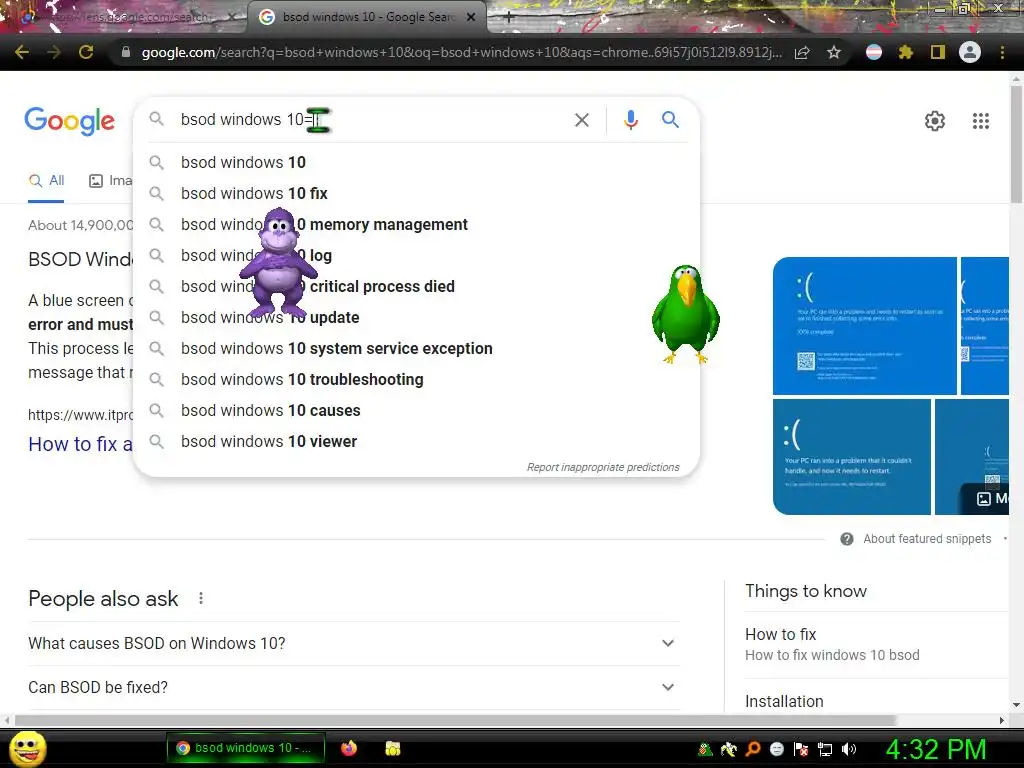
Task: Click the Google logo
Action: (x=70, y=121)
